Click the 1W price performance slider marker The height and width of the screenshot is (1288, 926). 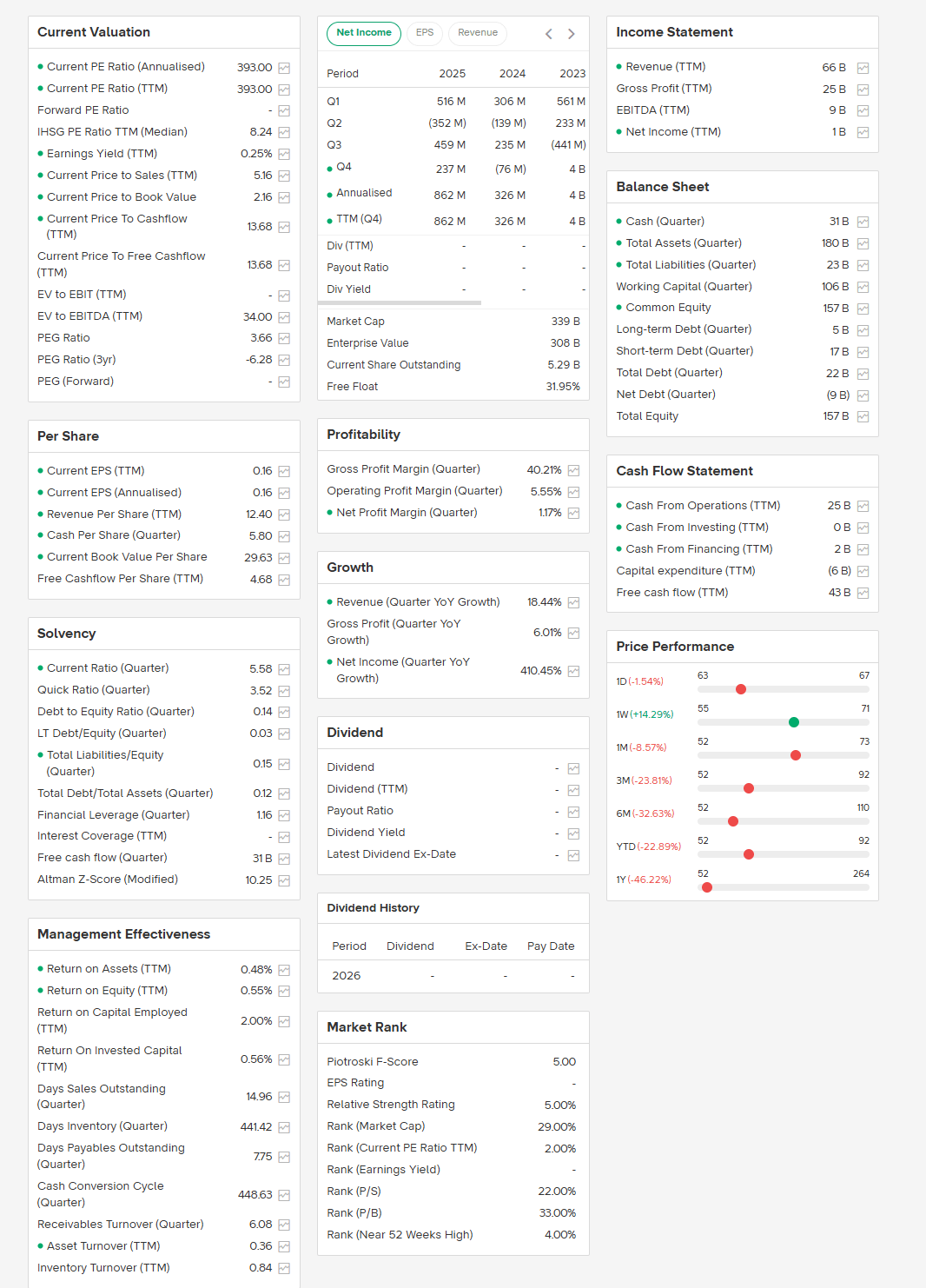point(794,722)
